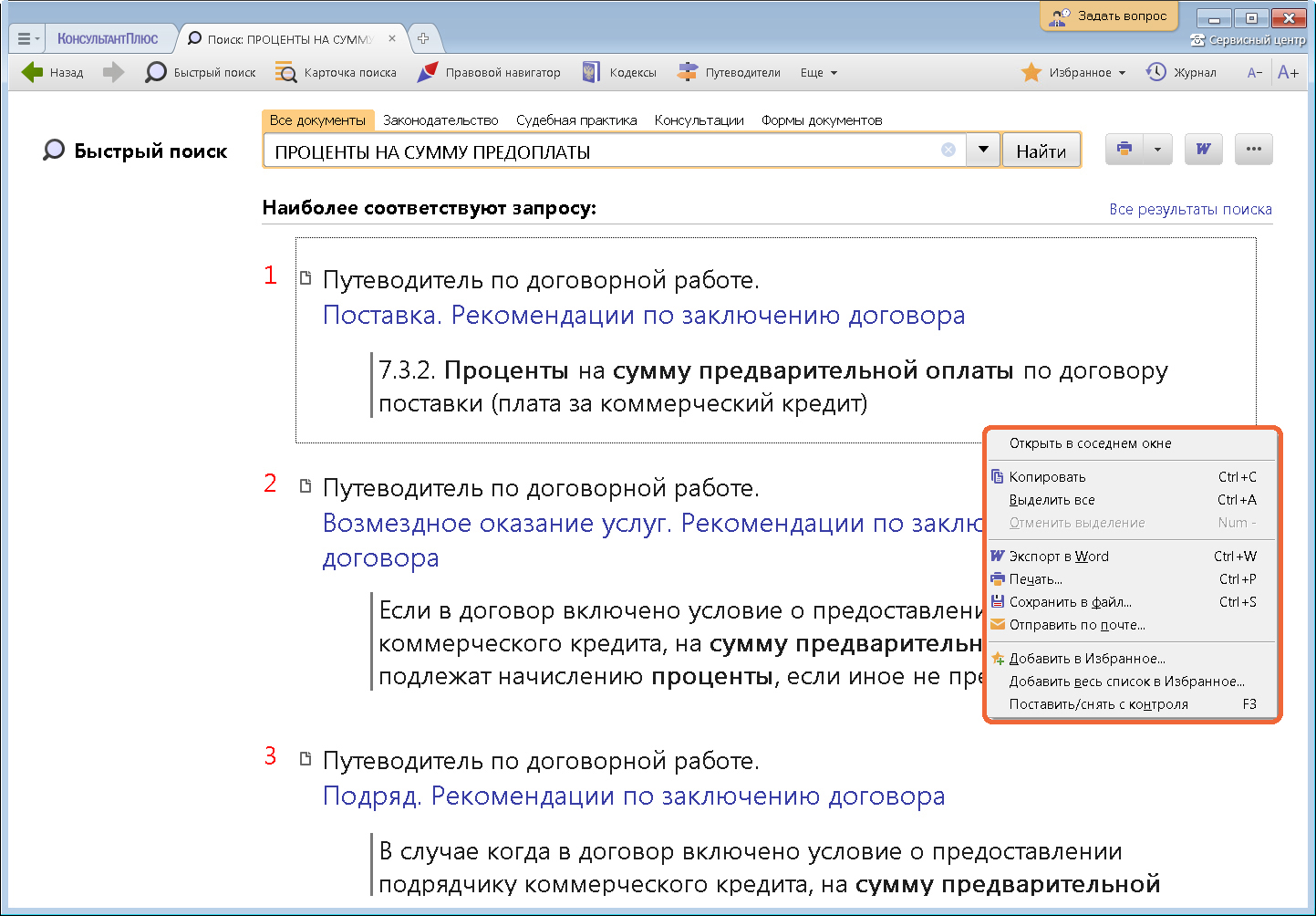Open Журнал history

click(1181, 72)
